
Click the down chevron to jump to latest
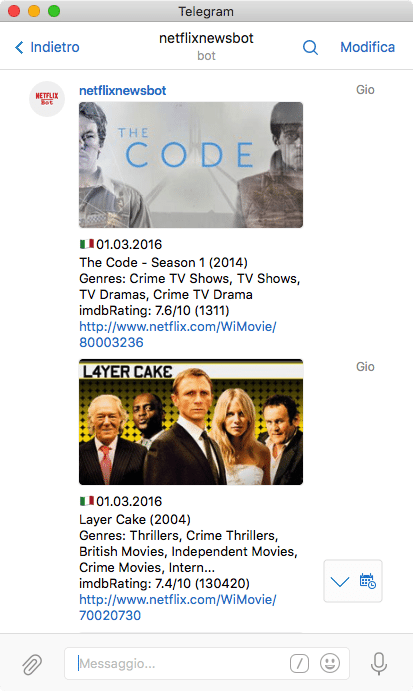click(x=340, y=582)
